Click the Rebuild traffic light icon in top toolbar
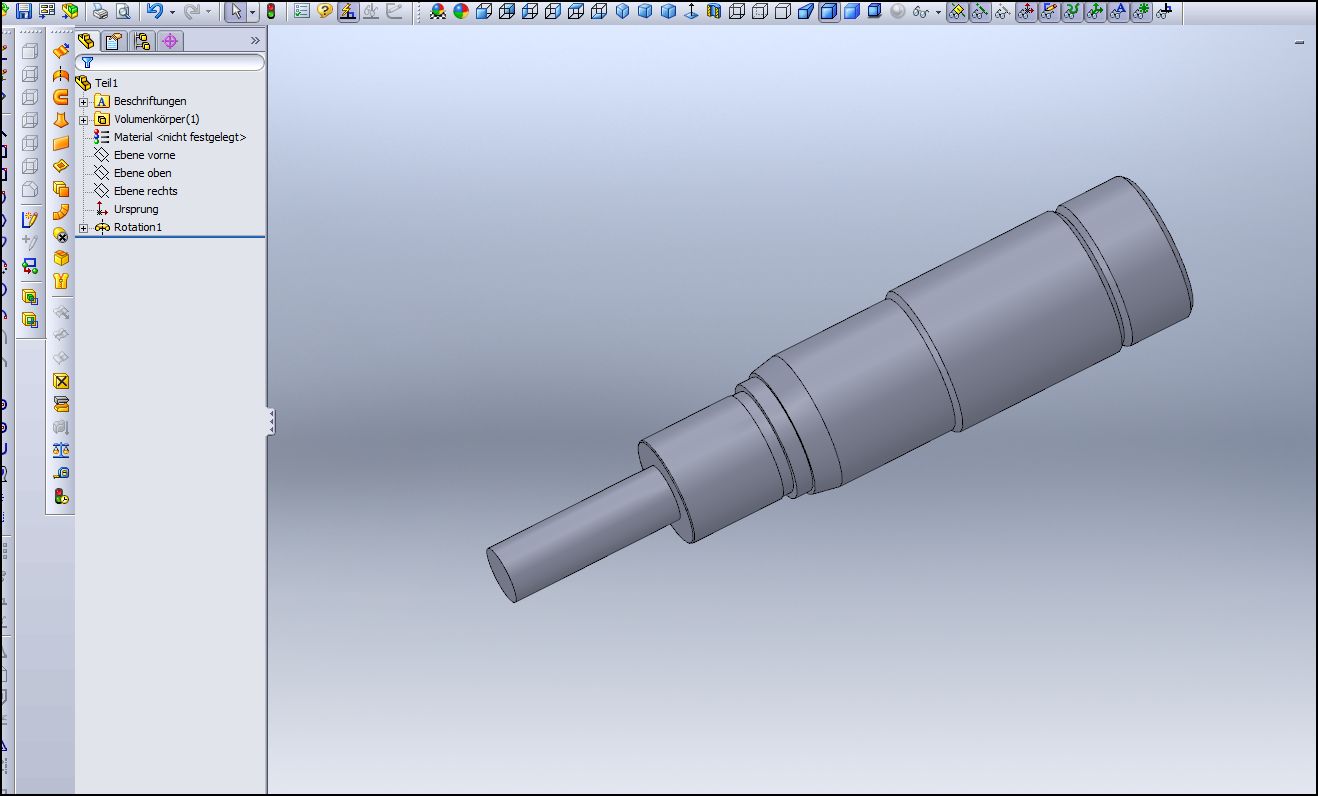Image resolution: width=1318 pixels, height=796 pixels. click(270, 12)
